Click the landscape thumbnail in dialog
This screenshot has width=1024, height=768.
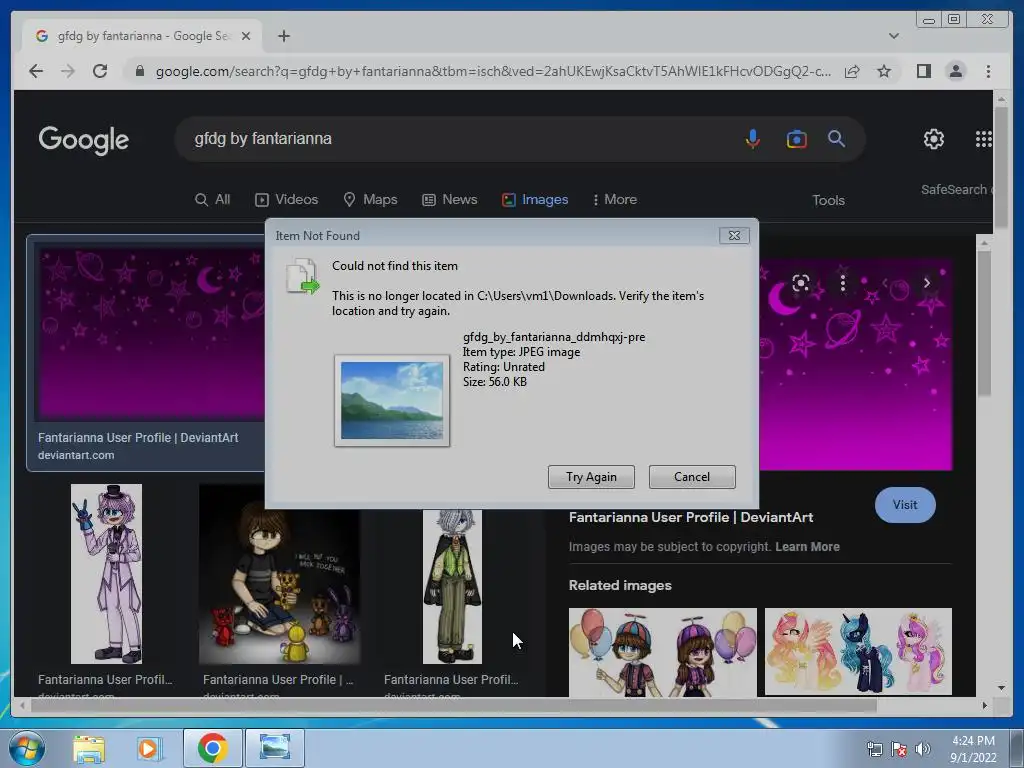[392, 400]
